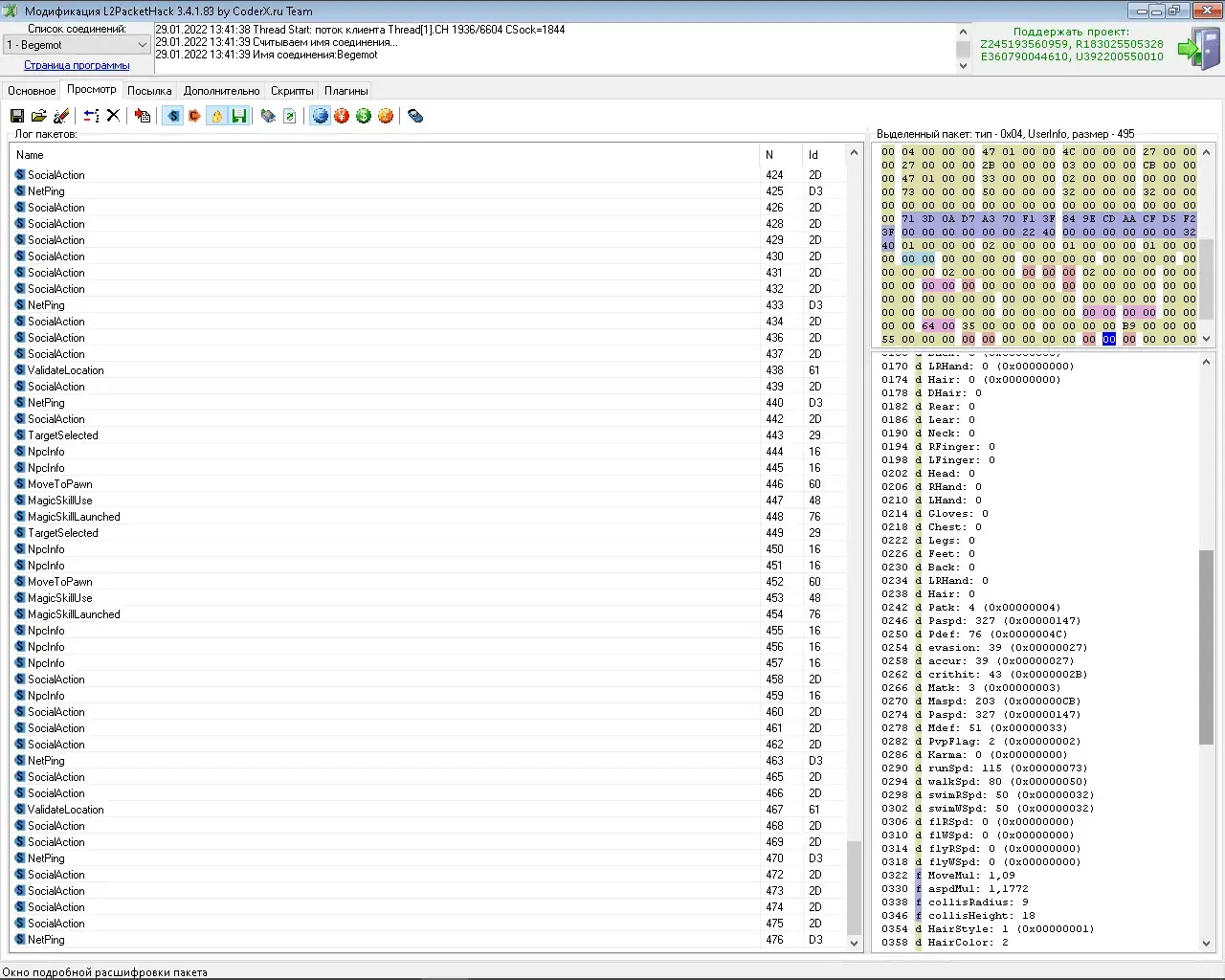This screenshot has width=1225, height=980.
Task: Click the green dollar globe icon
Action: pyautogui.click(x=364, y=116)
